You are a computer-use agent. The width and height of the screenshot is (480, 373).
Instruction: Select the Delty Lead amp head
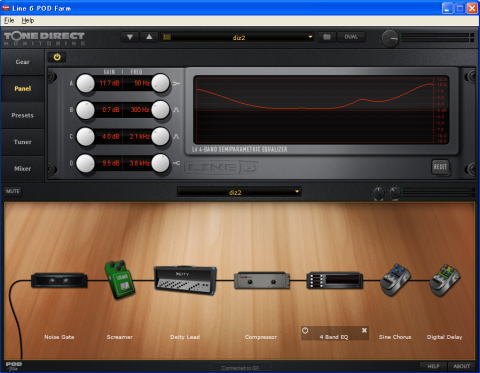pos(185,280)
